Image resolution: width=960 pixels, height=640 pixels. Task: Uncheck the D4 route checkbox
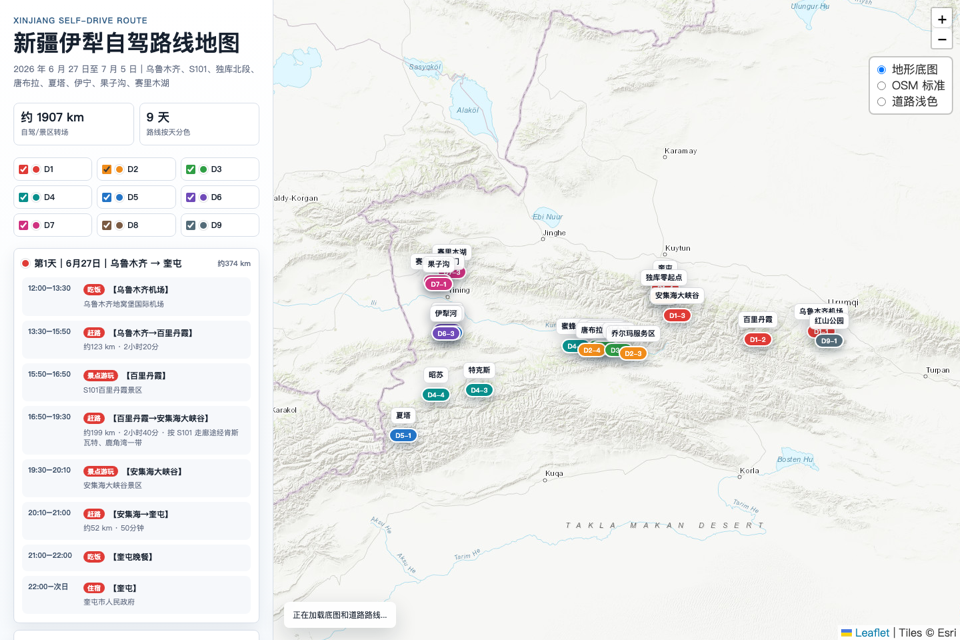click(23, 197)
